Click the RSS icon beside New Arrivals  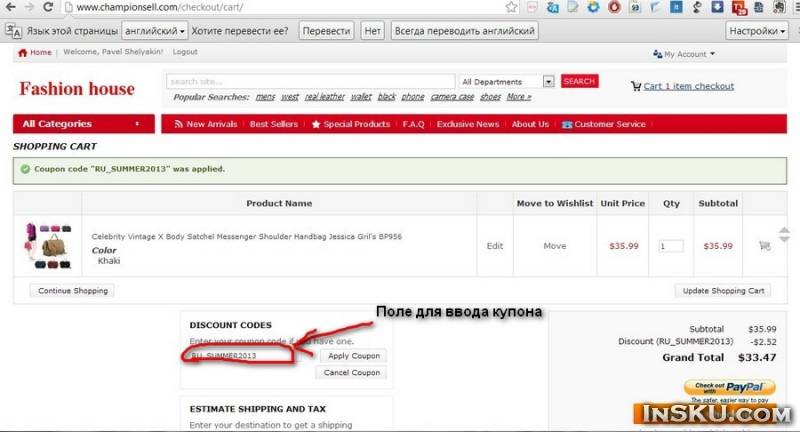(x=179, y=124)
